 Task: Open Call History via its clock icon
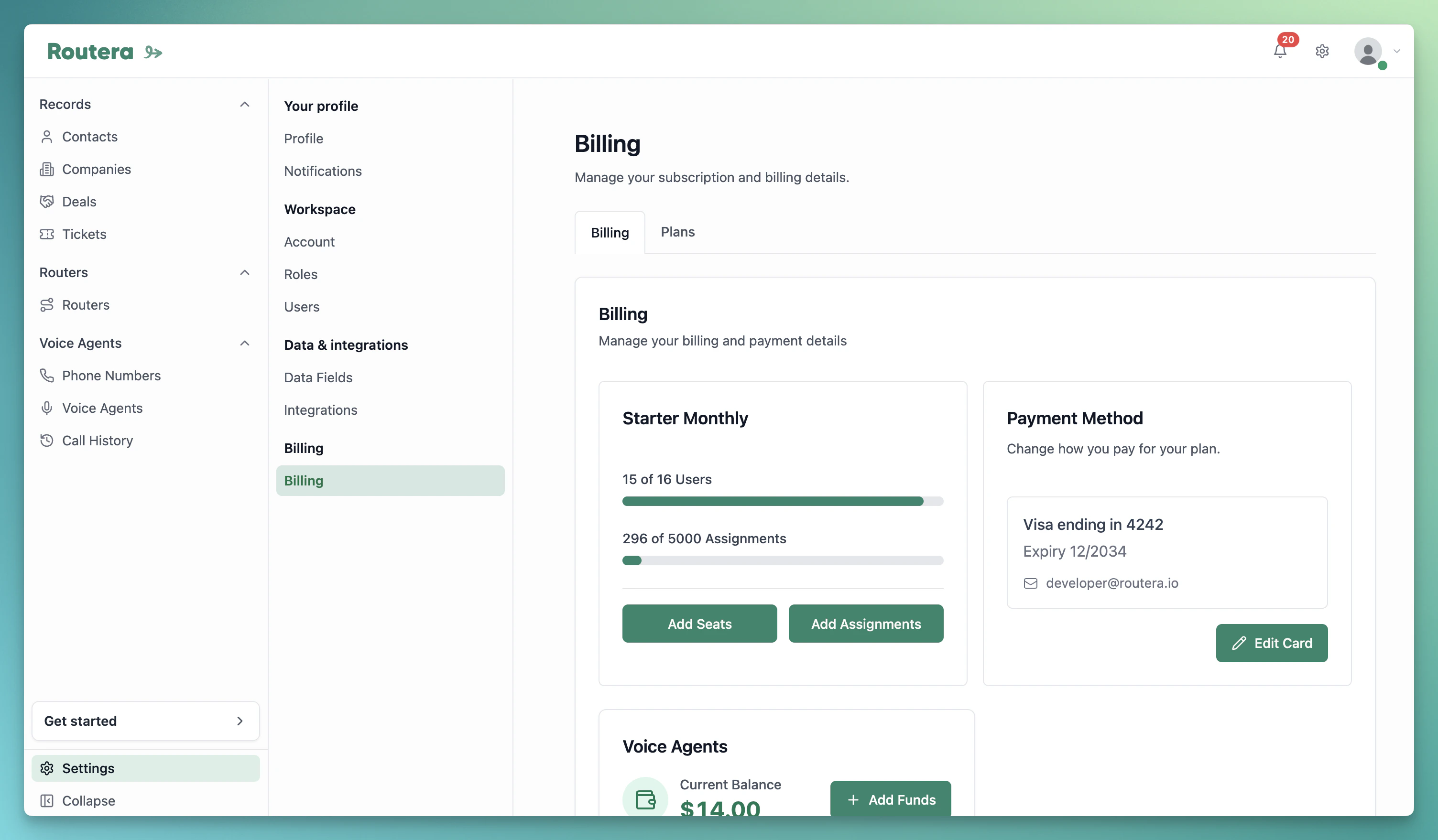click(x=47, y=441)
